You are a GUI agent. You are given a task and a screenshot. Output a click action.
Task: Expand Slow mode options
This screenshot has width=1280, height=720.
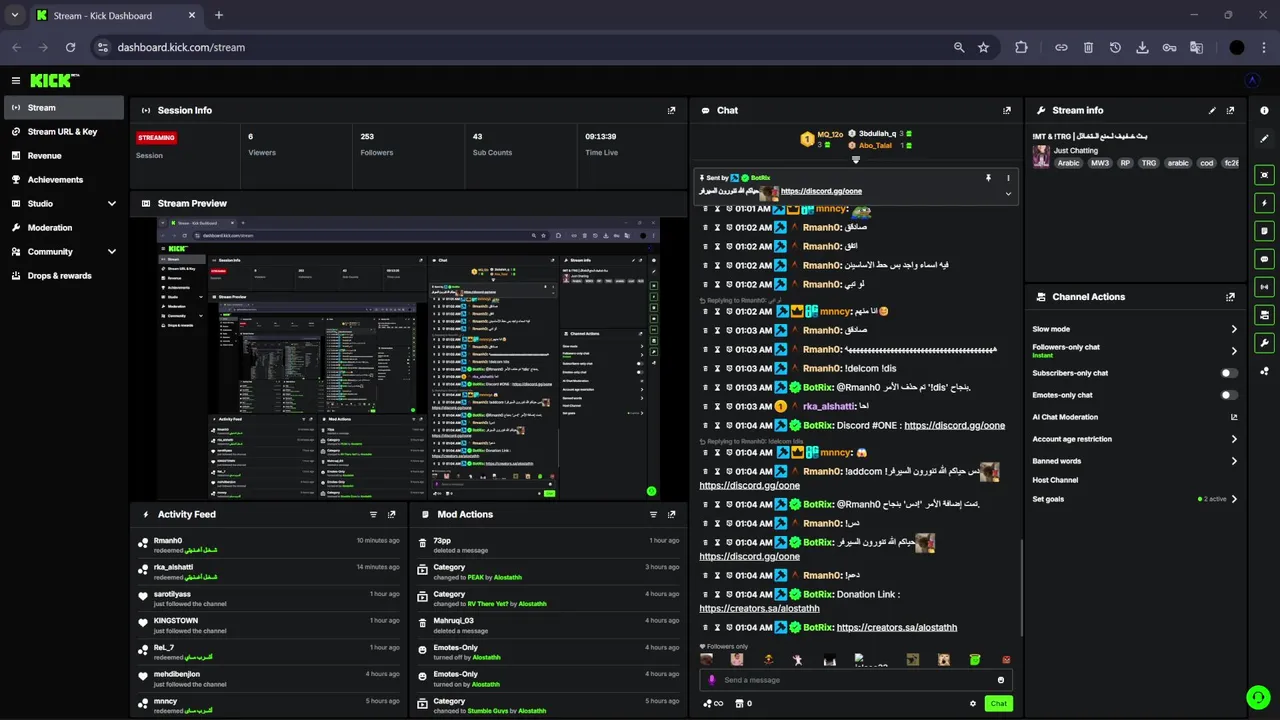click(x=1234, y=329)
